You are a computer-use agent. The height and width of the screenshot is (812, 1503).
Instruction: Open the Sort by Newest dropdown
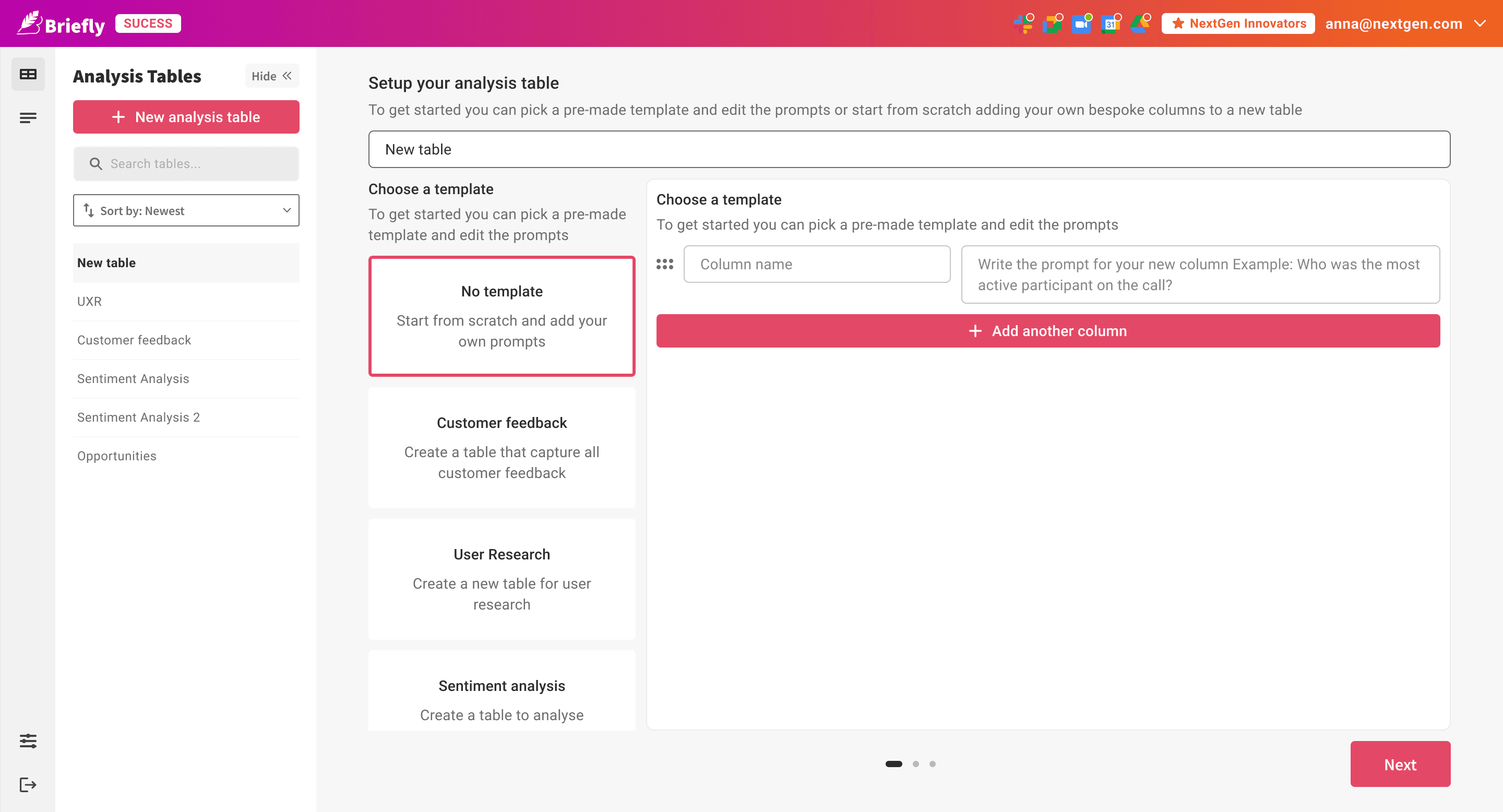pos(186,211)
